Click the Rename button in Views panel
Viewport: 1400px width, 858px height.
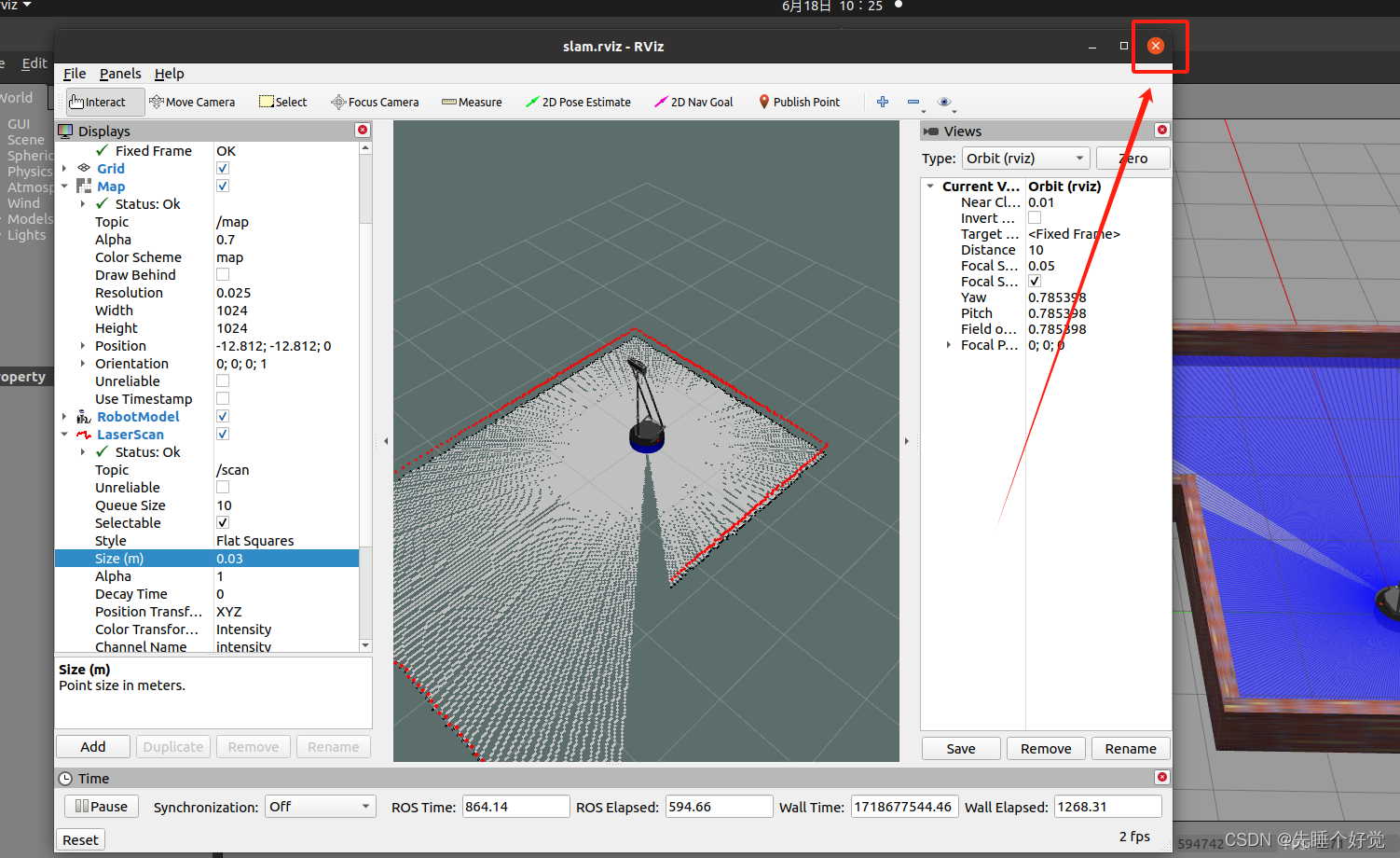point(1131,749)
